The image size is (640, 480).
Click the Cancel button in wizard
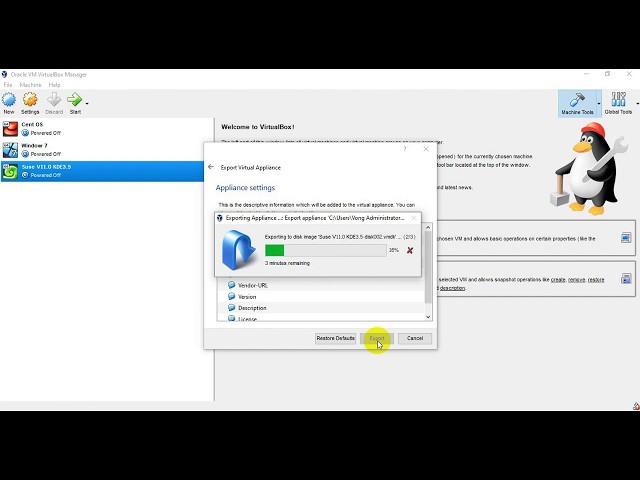point(415,338)
